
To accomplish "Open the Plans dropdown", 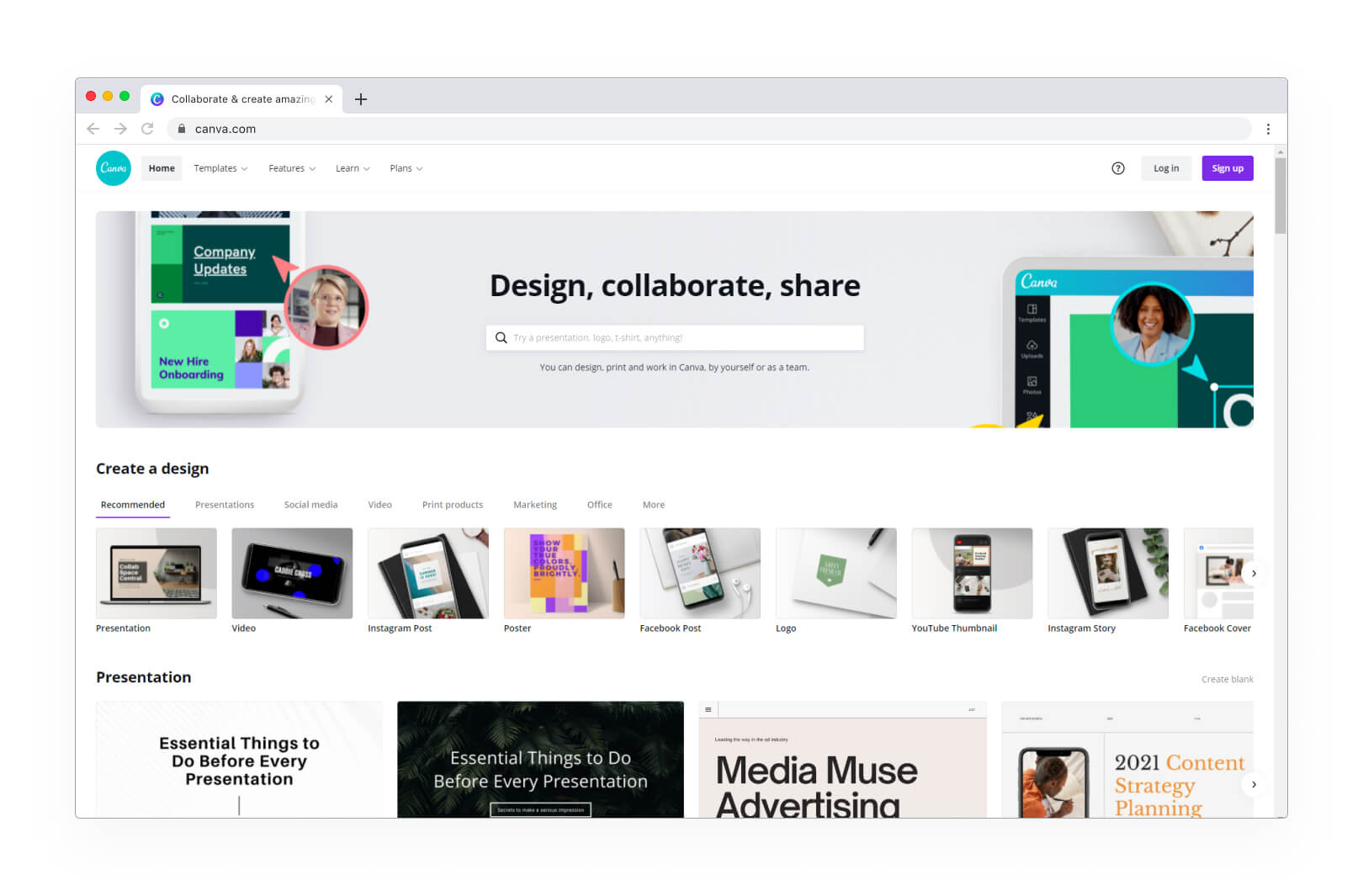I will pyautogui.click(x=406, y=168).
